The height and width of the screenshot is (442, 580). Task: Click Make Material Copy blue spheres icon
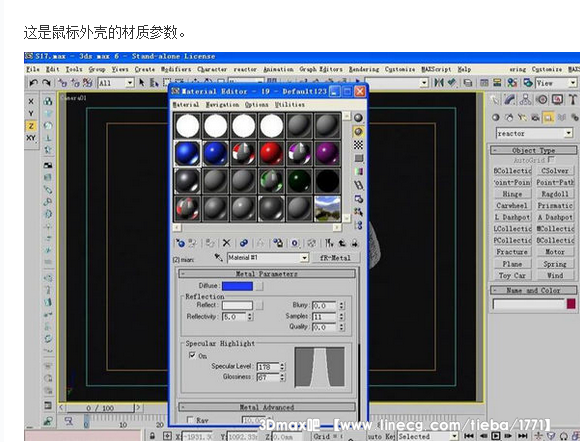coord(244,243)
